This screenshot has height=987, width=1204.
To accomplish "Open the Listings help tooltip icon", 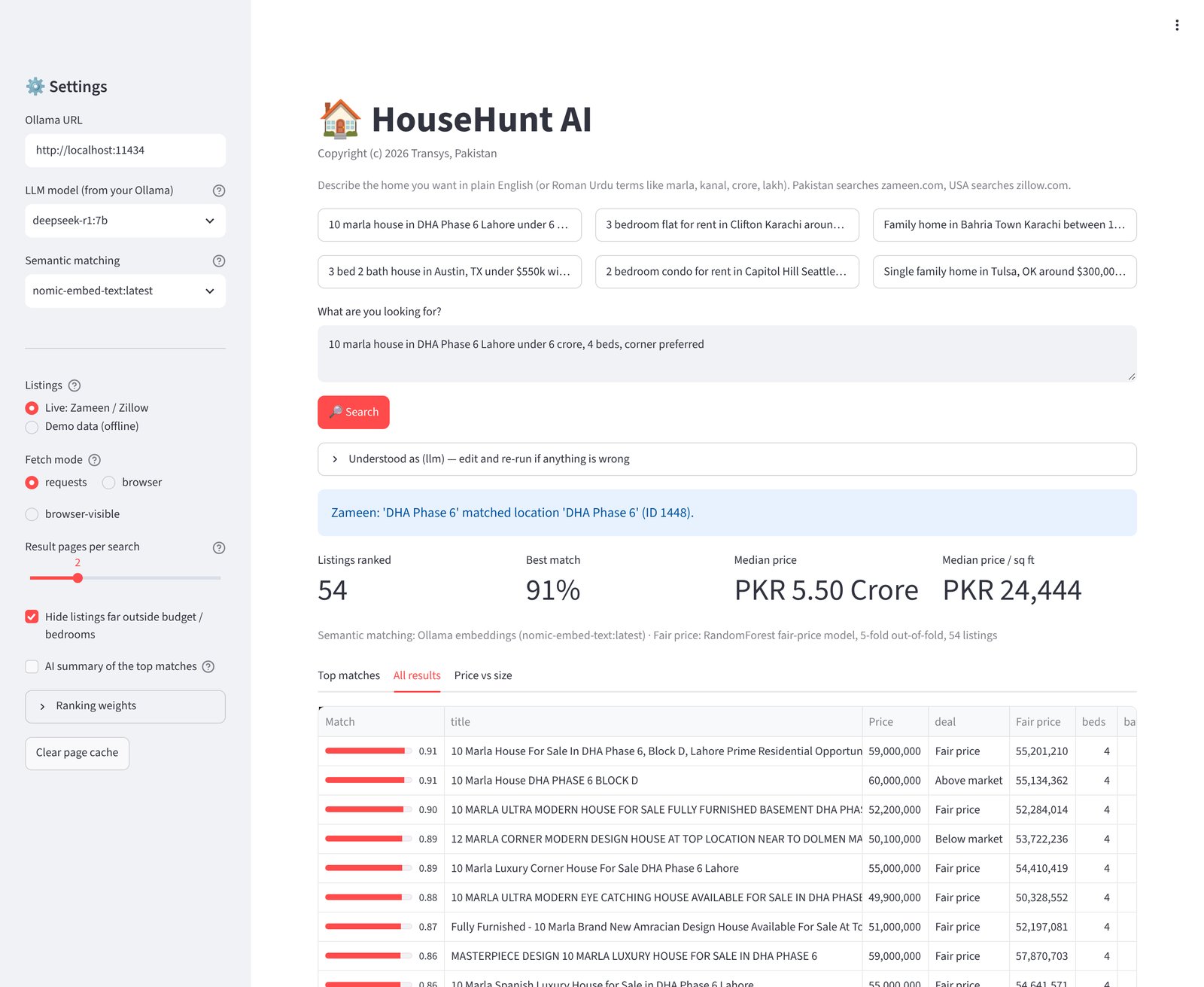I will [x=74, y=385].
